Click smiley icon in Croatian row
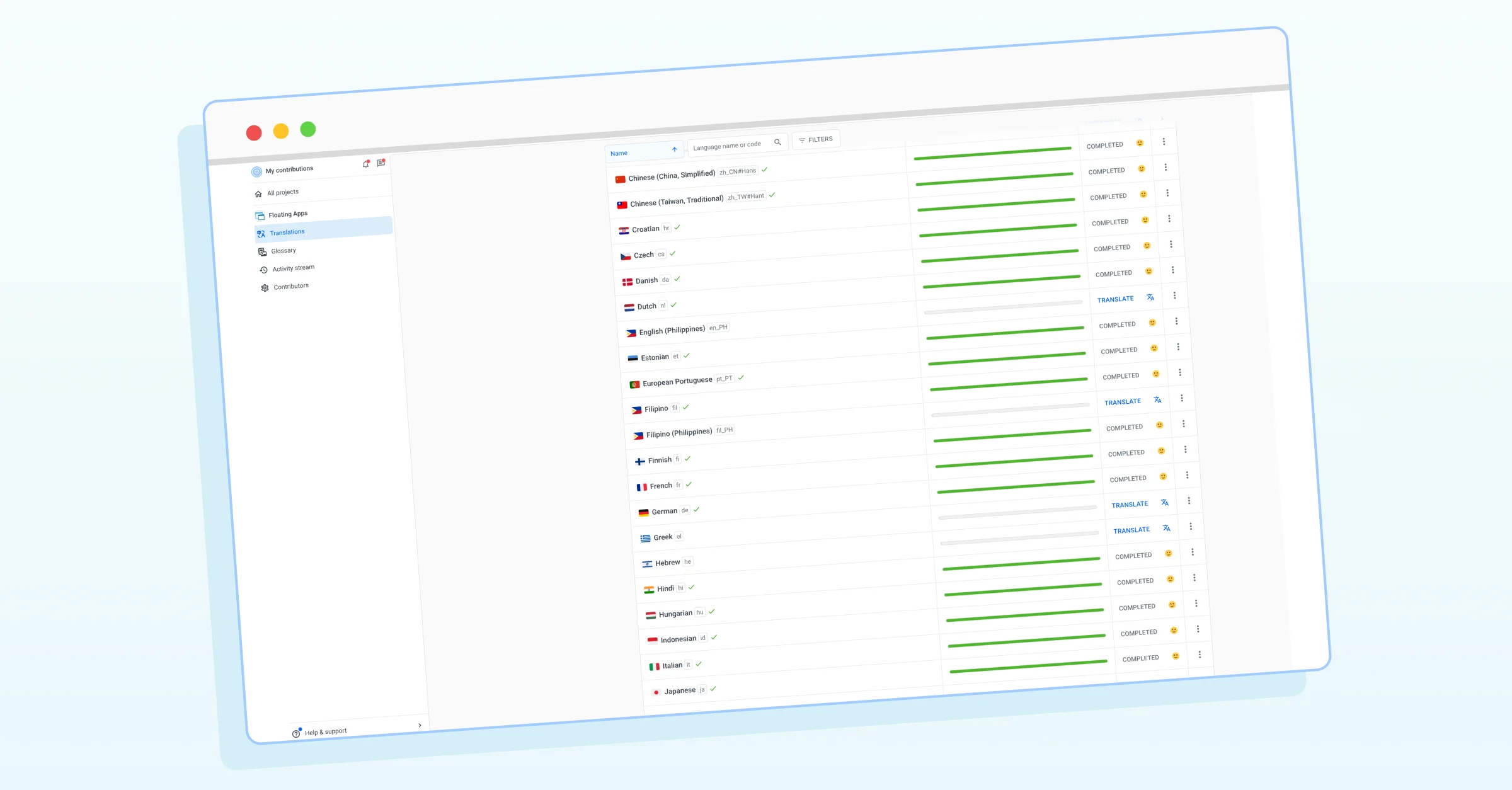 pyautogui.click(x=1145, y=220)
